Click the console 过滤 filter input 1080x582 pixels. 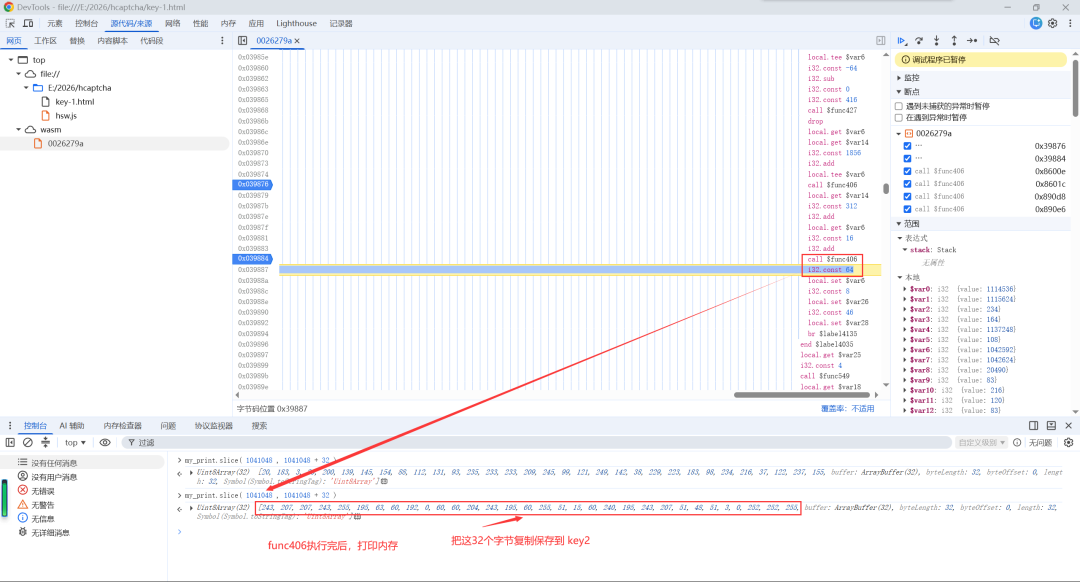[x=537, y=442]
